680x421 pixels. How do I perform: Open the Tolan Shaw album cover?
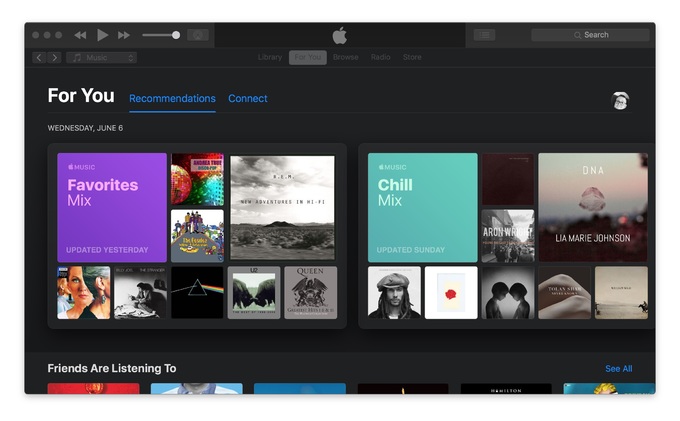click(x=565, y=293)
